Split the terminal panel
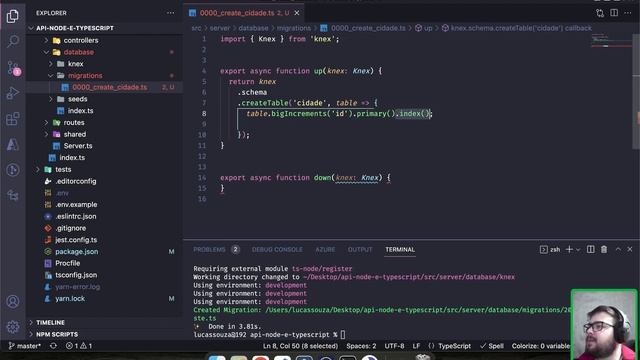This screenshot has width=640, height=360. click(591, 249)
